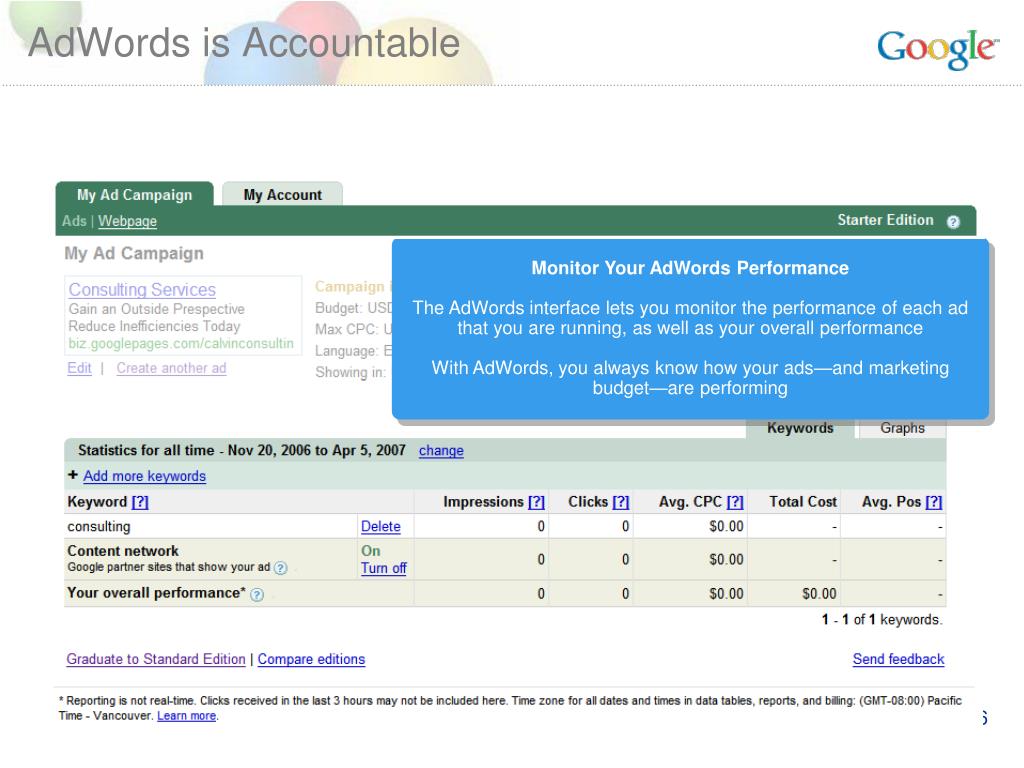Click the Starter Edition label
The height and width of the screenshot is (768, 1024).
click(x=886, y=220)
